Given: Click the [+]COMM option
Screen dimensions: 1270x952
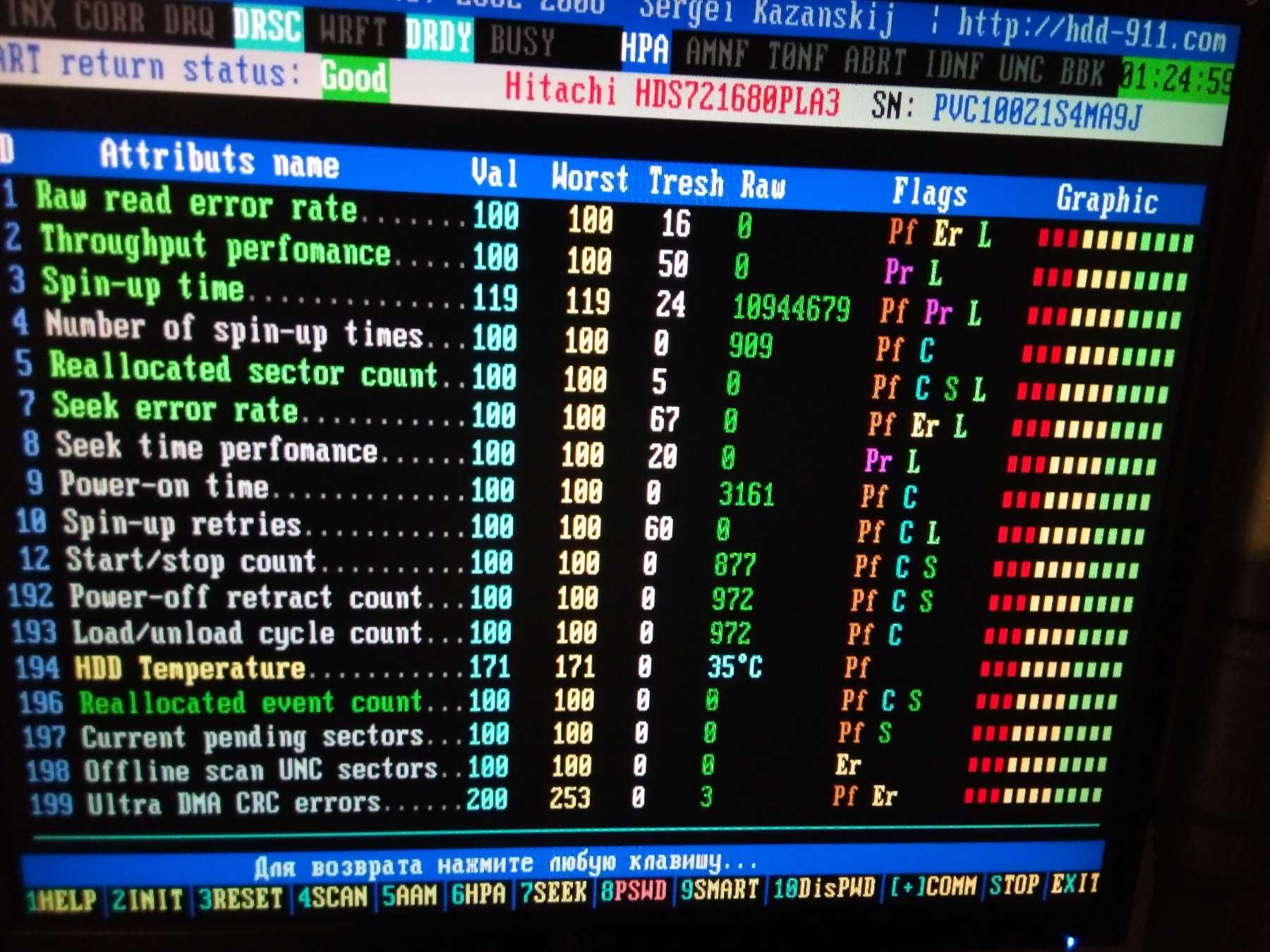Looking at the screenshot, I should (933, 886).
